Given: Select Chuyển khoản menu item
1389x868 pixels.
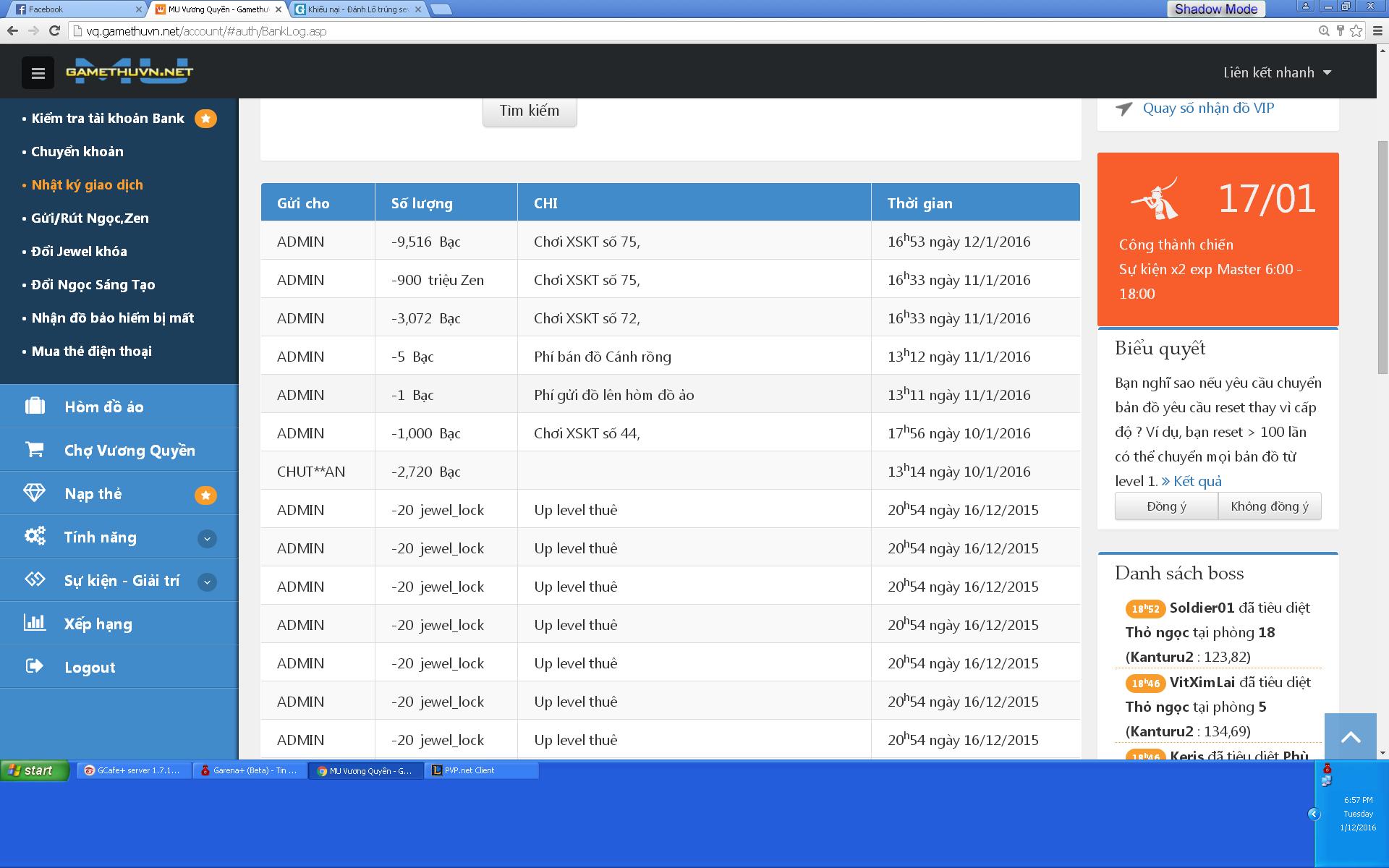Looking at the screenshot, I should tap(77, 152).
